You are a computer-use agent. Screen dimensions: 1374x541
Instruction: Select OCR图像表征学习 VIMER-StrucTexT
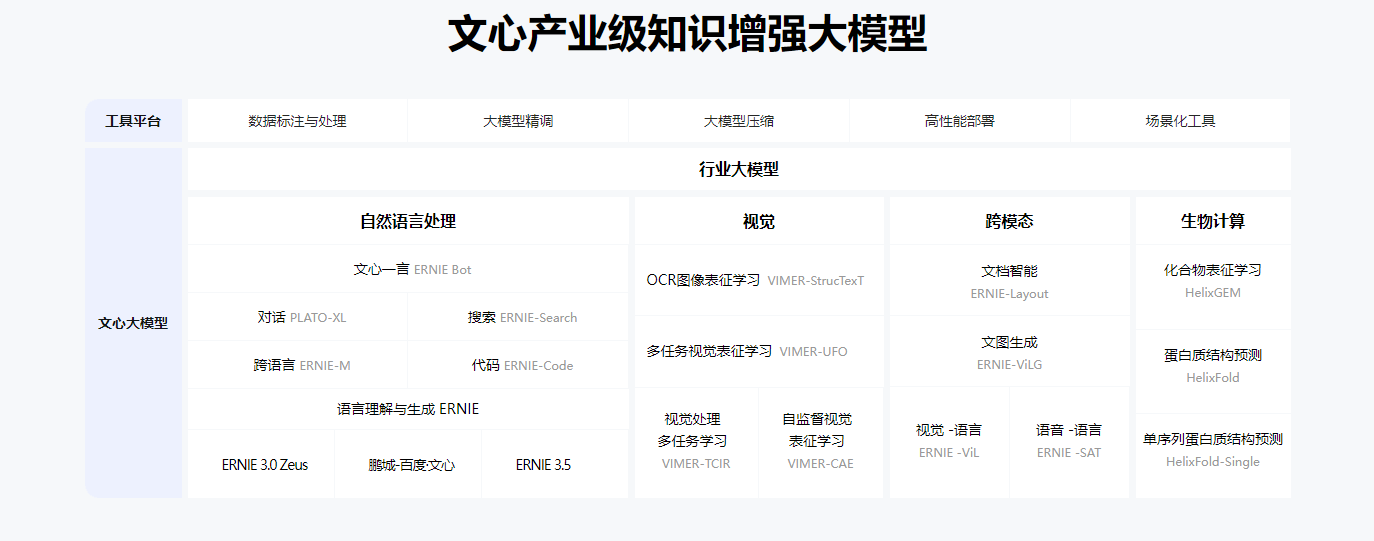755,280
